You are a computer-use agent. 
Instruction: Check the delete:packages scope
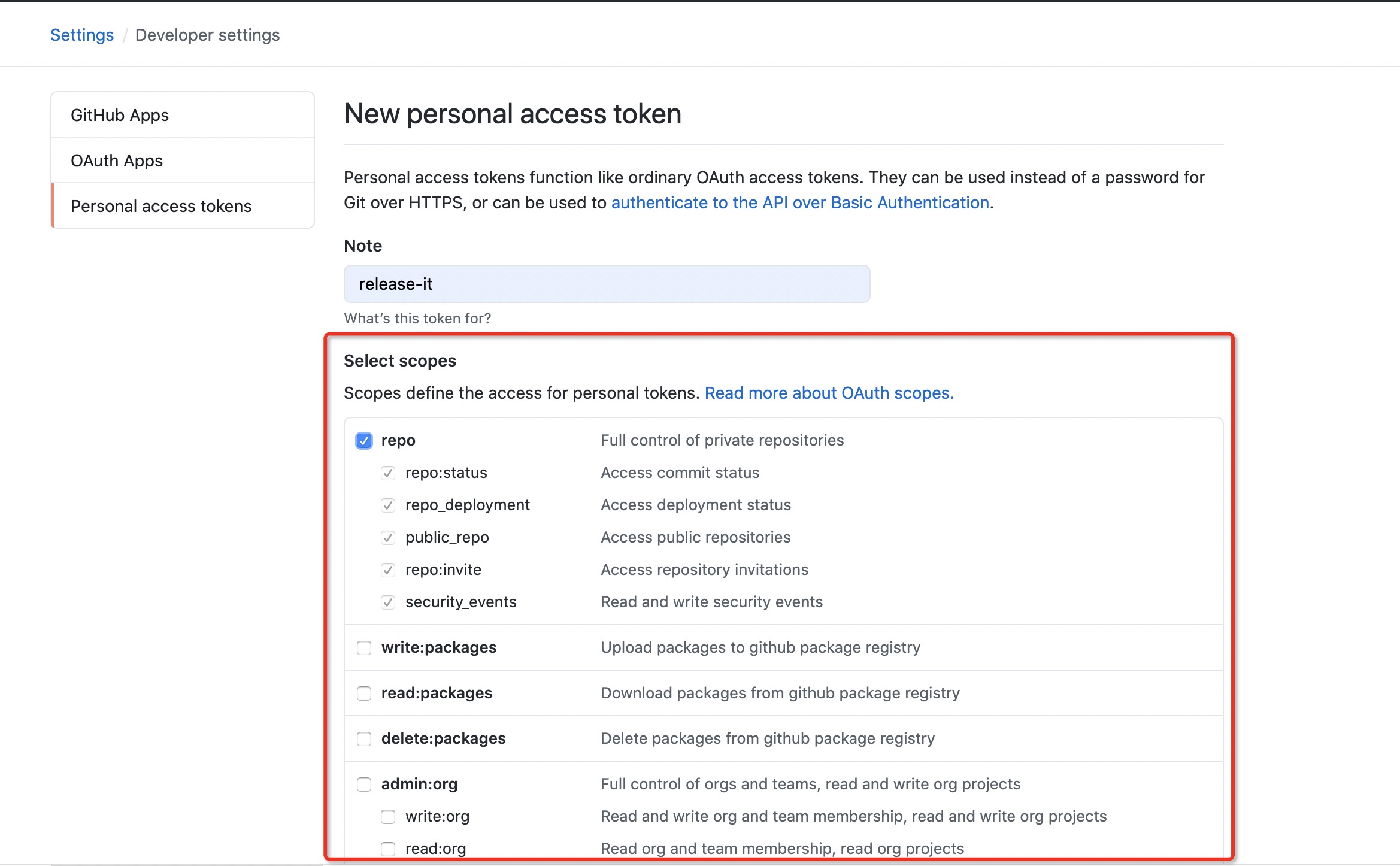[364, 739]
